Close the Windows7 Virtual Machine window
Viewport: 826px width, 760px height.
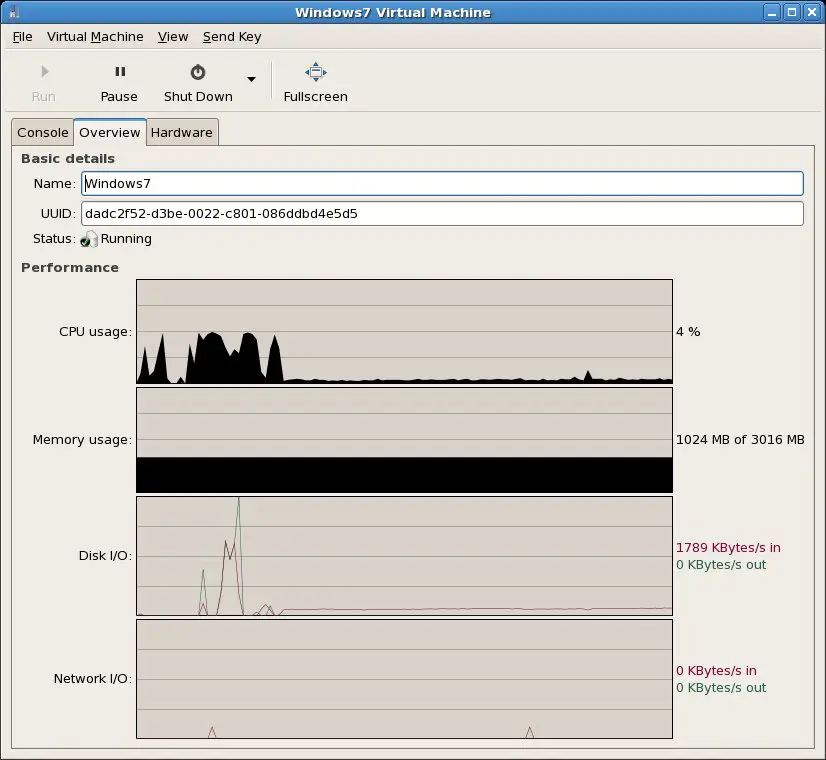tap(811, 12)
